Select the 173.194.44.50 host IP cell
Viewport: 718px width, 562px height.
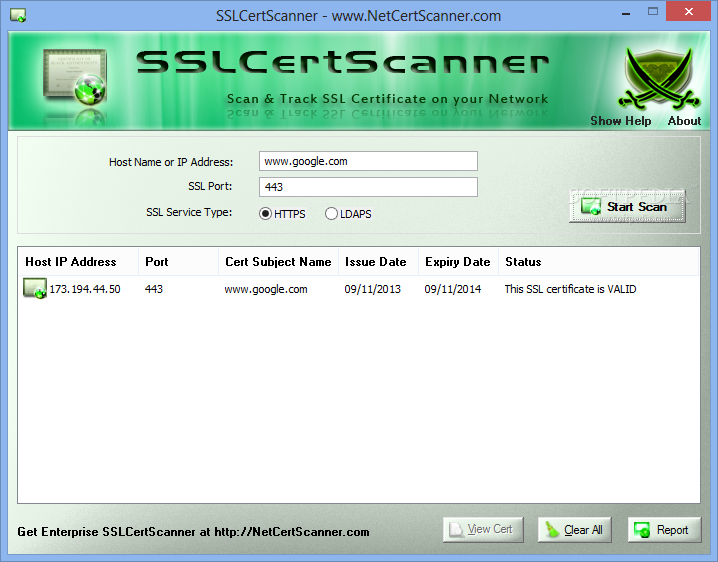[85, 289]
